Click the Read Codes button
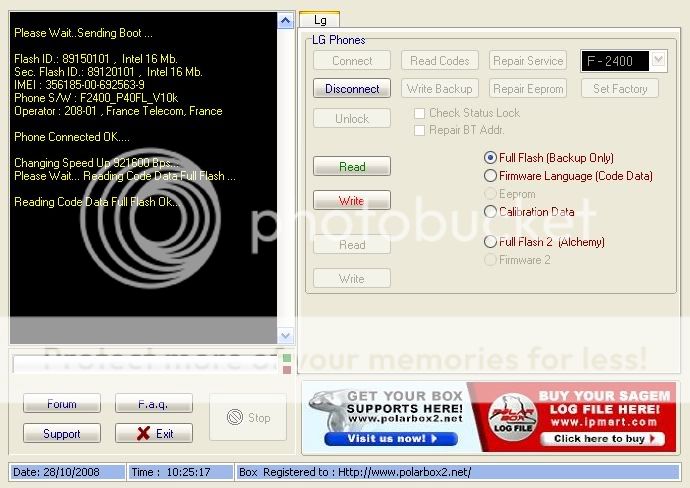This screenshot has height=488, width=690. point(440,61)
